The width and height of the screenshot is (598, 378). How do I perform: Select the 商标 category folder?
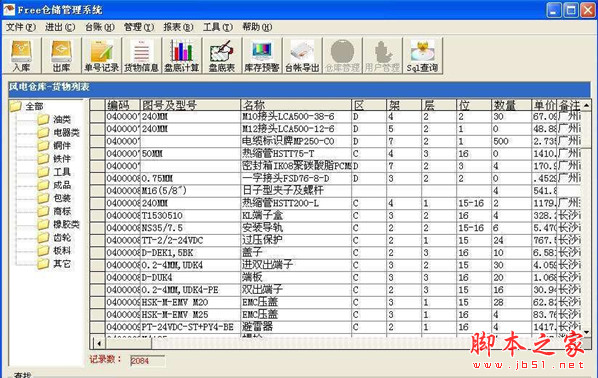click(62, 211)
